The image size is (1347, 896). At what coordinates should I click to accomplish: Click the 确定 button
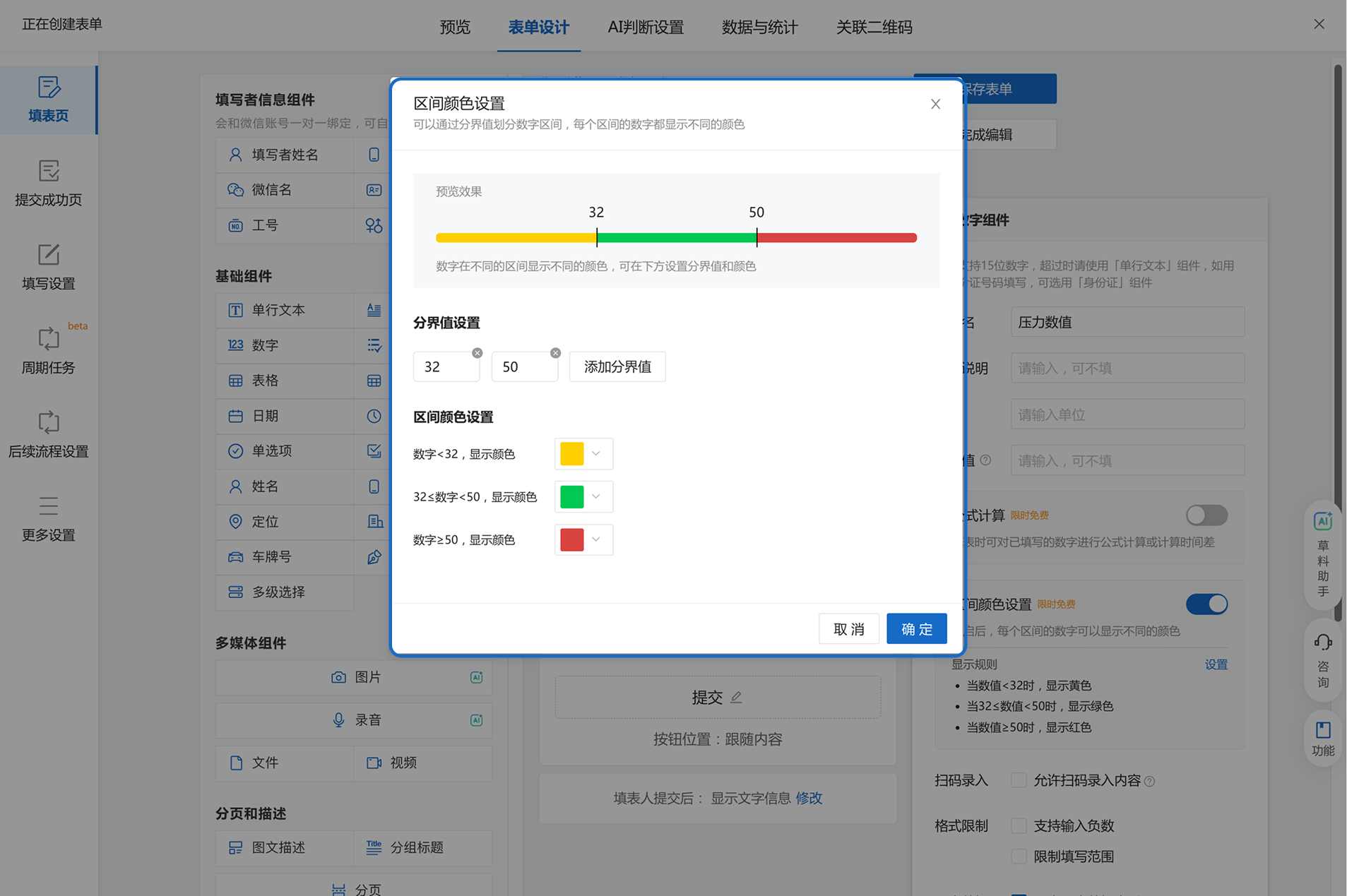[916, 629]
